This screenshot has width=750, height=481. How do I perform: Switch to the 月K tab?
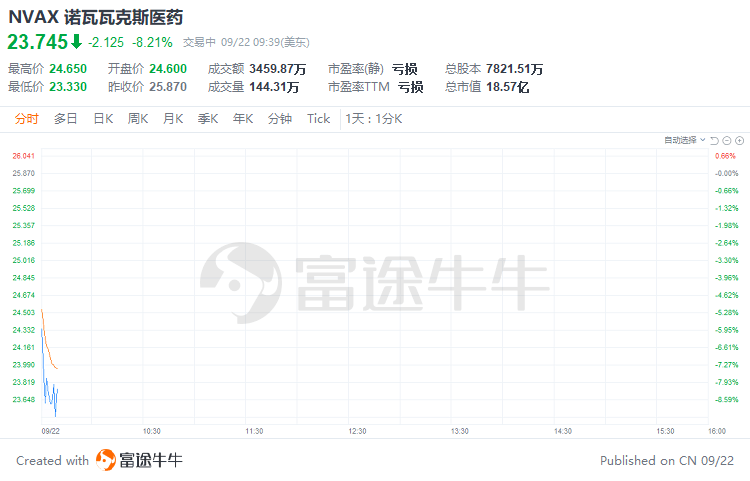[173, 119]
